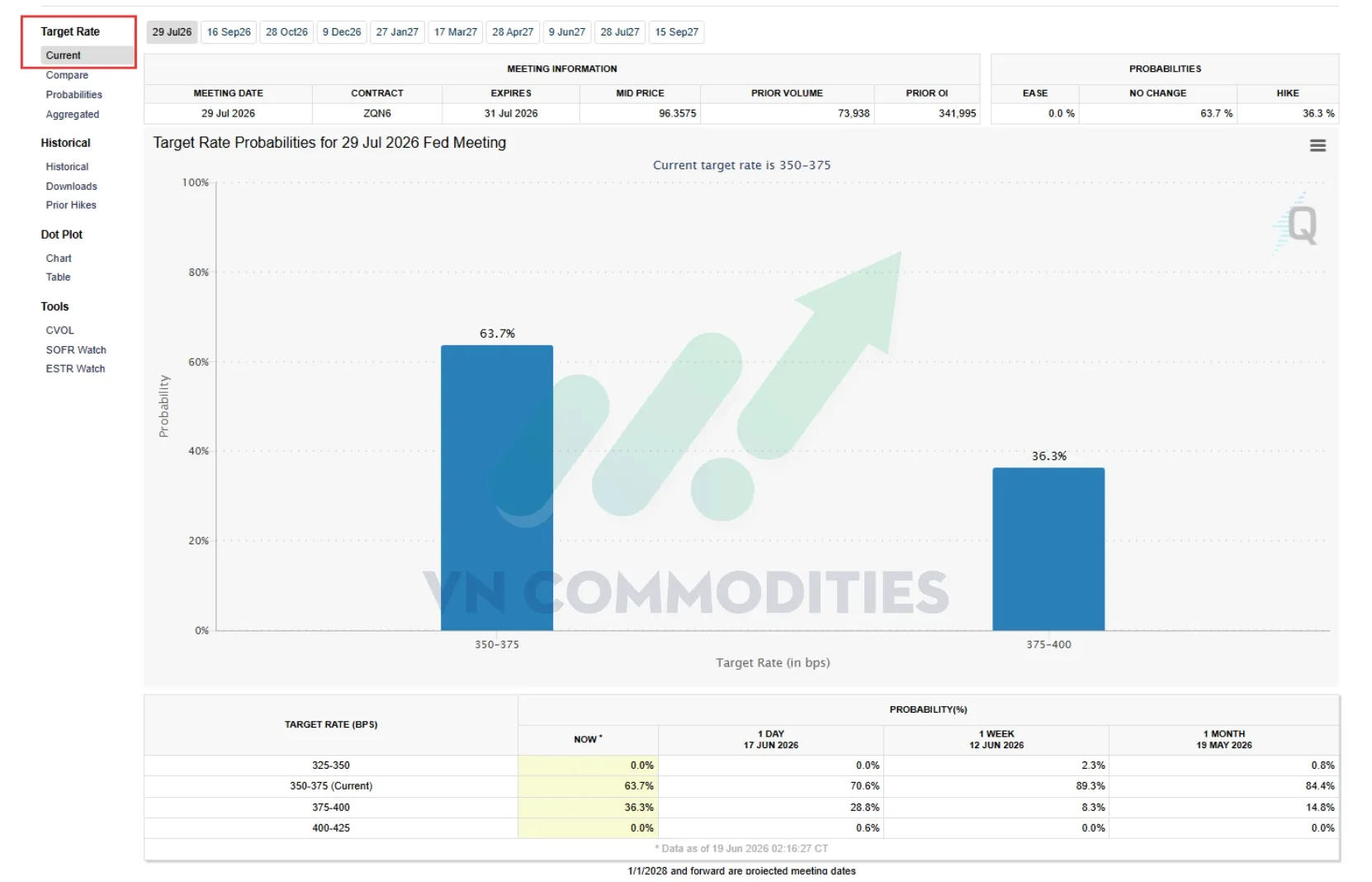1372x882 pixels.
Task: Click the 1 Week value 89.3%
Action: click(1090, 786)
